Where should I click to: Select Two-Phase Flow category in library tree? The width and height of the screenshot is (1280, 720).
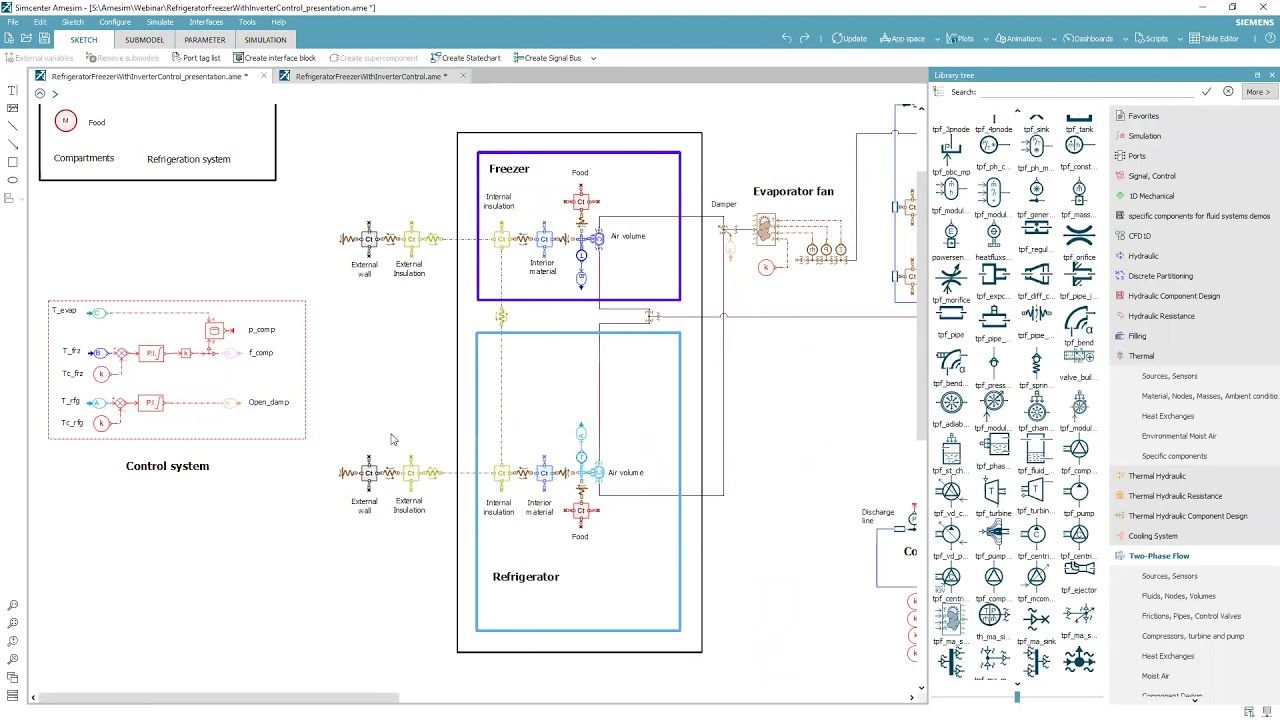click(x=1159, y=556)
